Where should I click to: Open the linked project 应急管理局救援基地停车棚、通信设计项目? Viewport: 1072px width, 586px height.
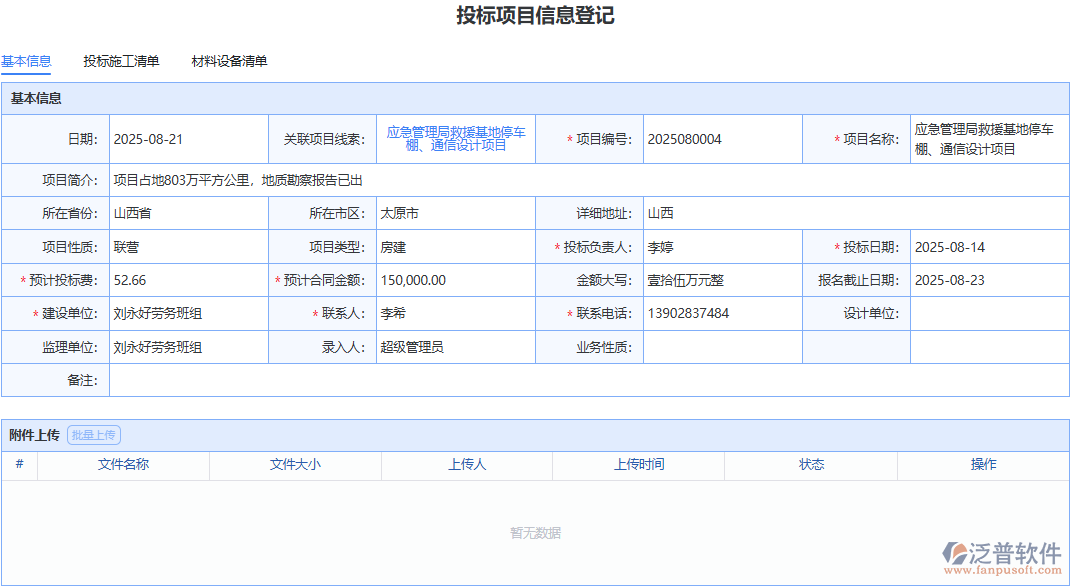click(456, 138)
